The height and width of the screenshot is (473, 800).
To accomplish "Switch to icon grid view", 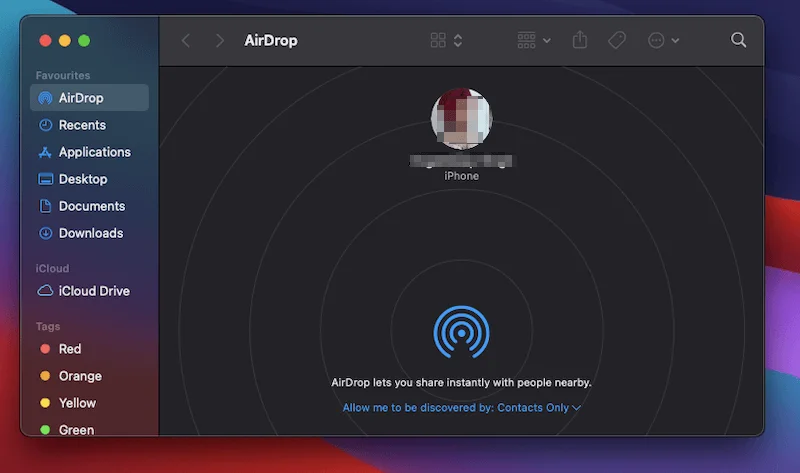I will click(x=438, y=40).
